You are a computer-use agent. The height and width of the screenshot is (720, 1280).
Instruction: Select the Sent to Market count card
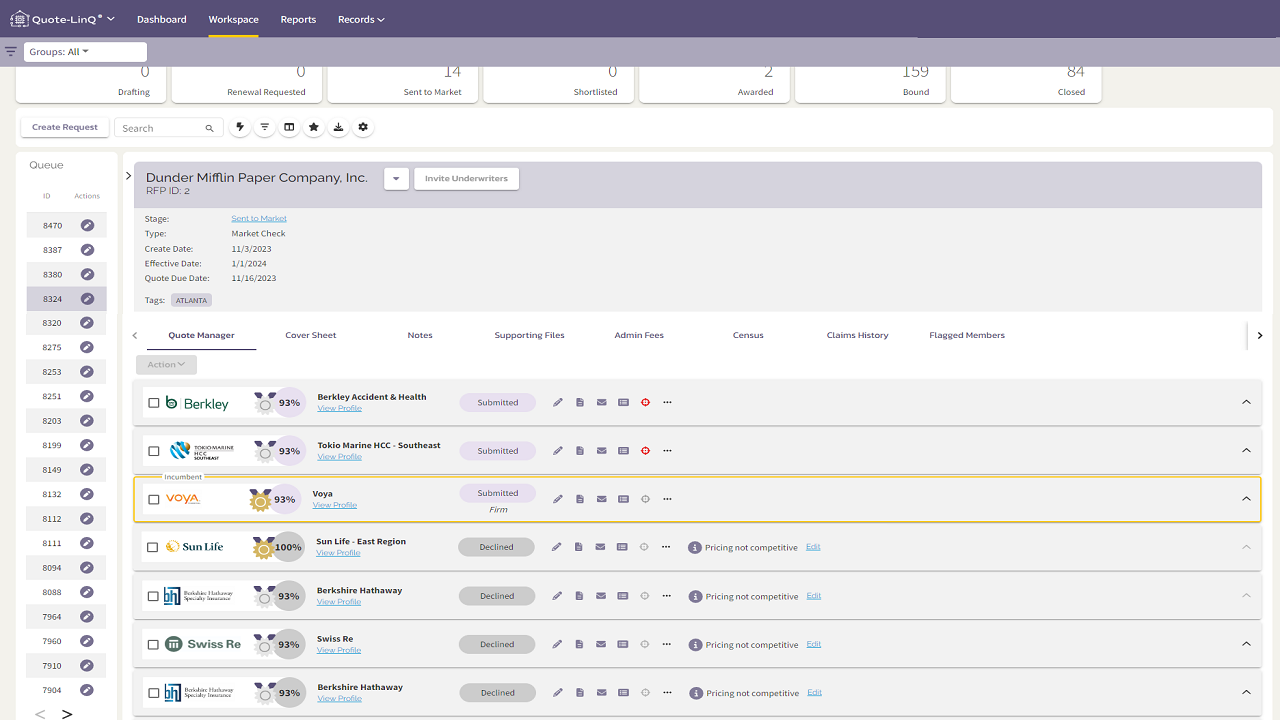pos(403,83)
